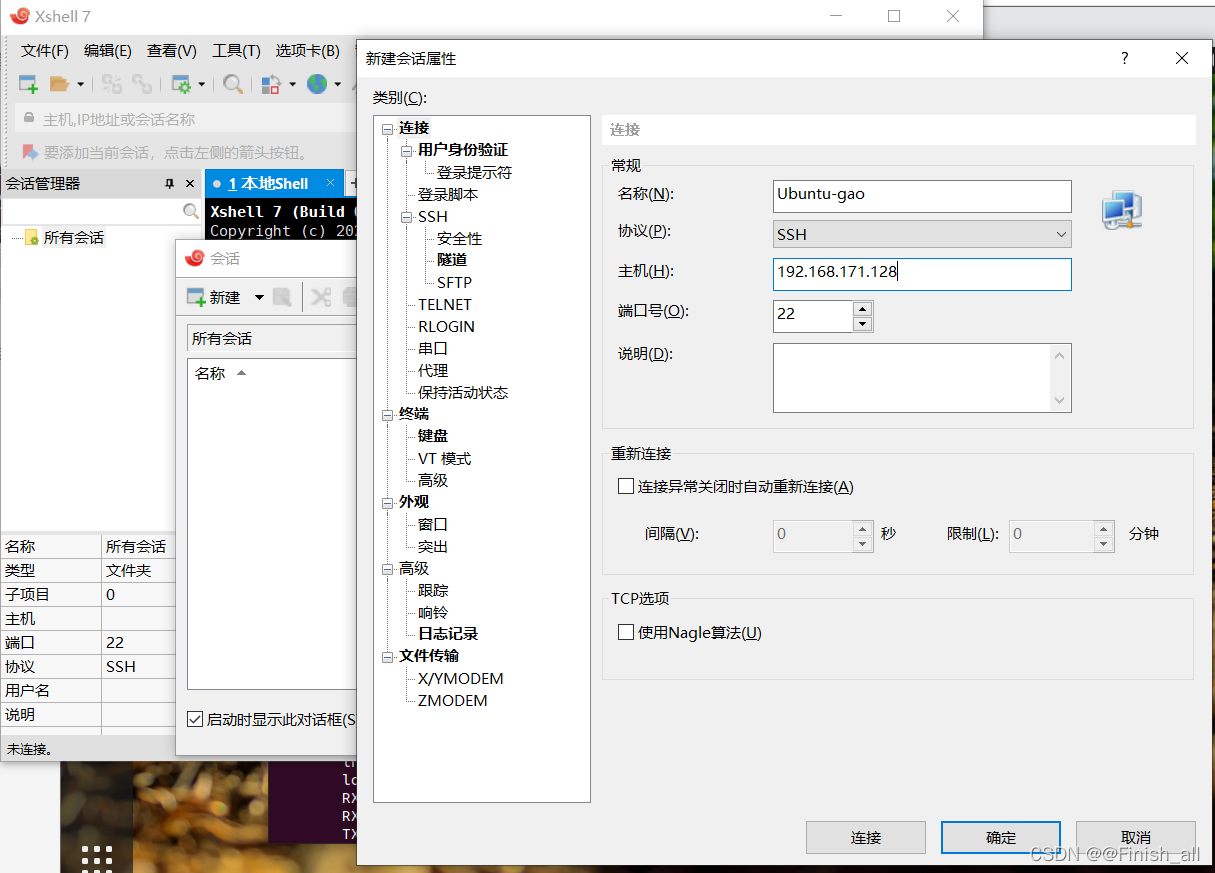Click the 连接 button at dialog bottom
The height and width of the screenshot is (873, 1215).
(x=866, y=838)
